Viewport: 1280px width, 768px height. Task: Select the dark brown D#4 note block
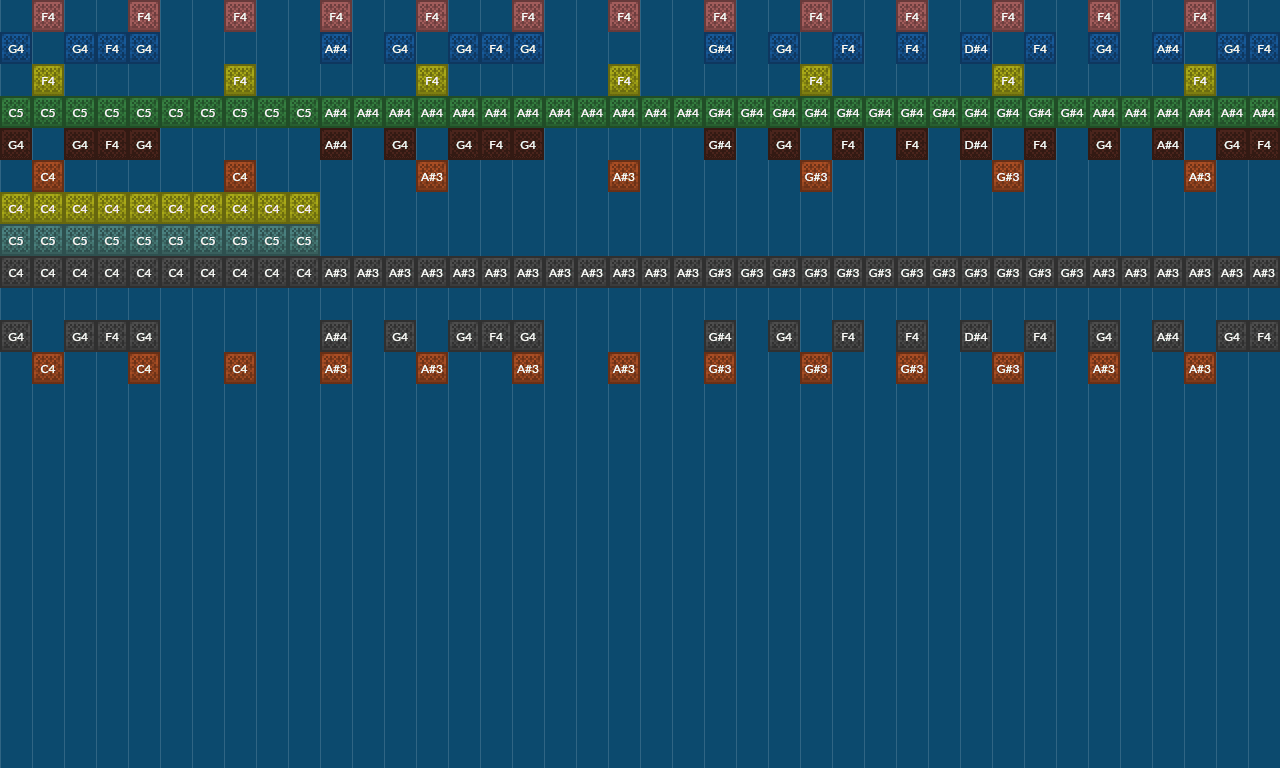click(976, 144)
